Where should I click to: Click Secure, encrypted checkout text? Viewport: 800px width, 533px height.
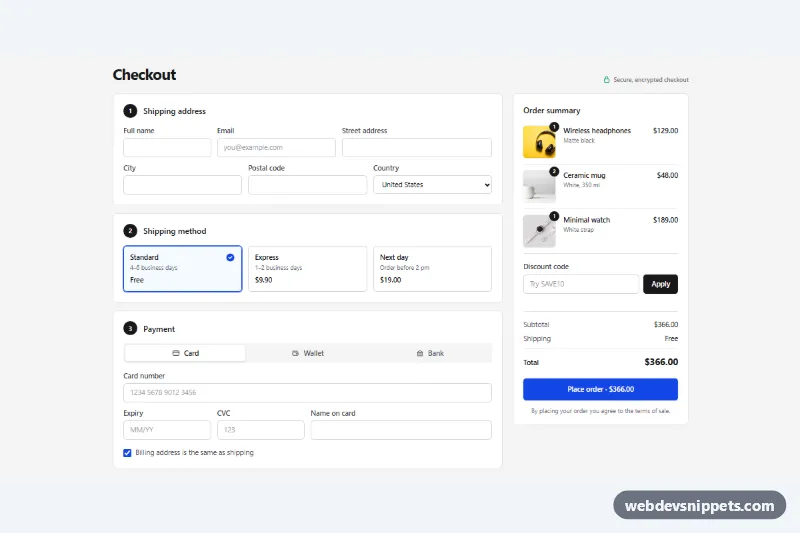[651, 80]
